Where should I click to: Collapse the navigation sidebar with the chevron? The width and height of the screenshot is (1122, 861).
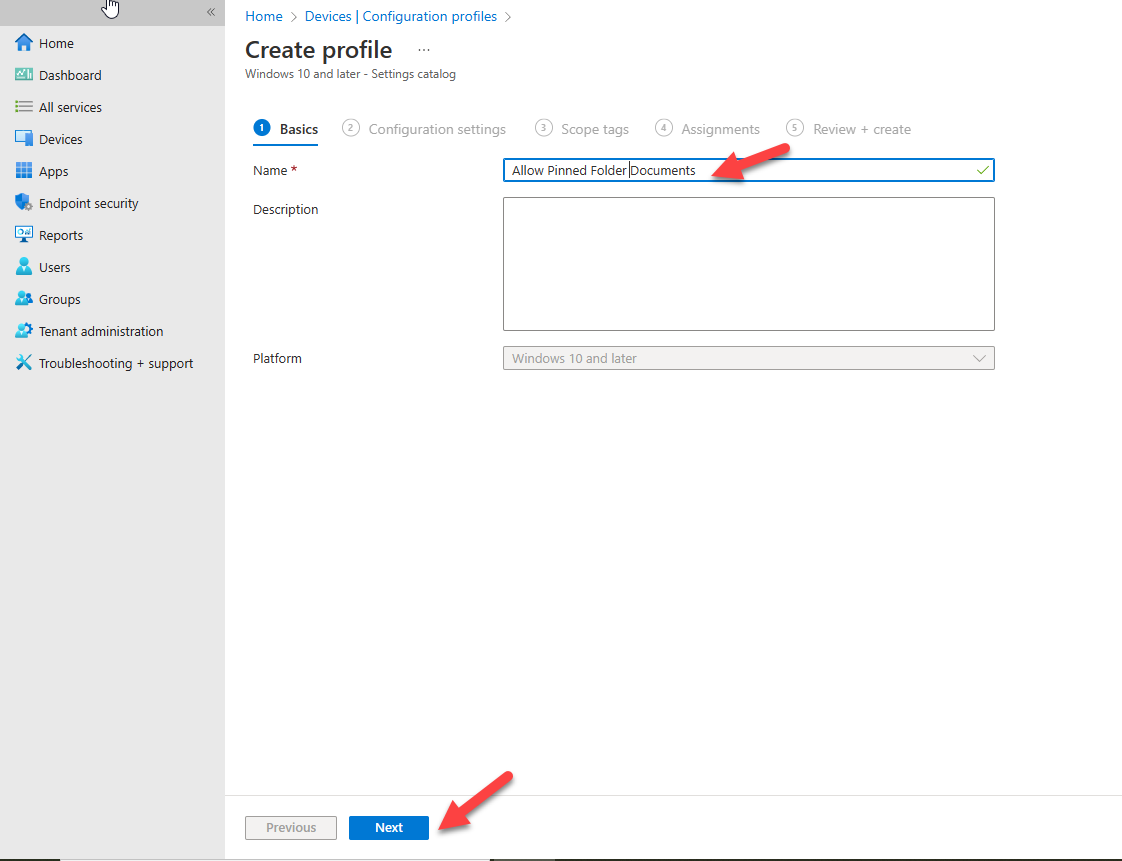click(x=210, y=12)
